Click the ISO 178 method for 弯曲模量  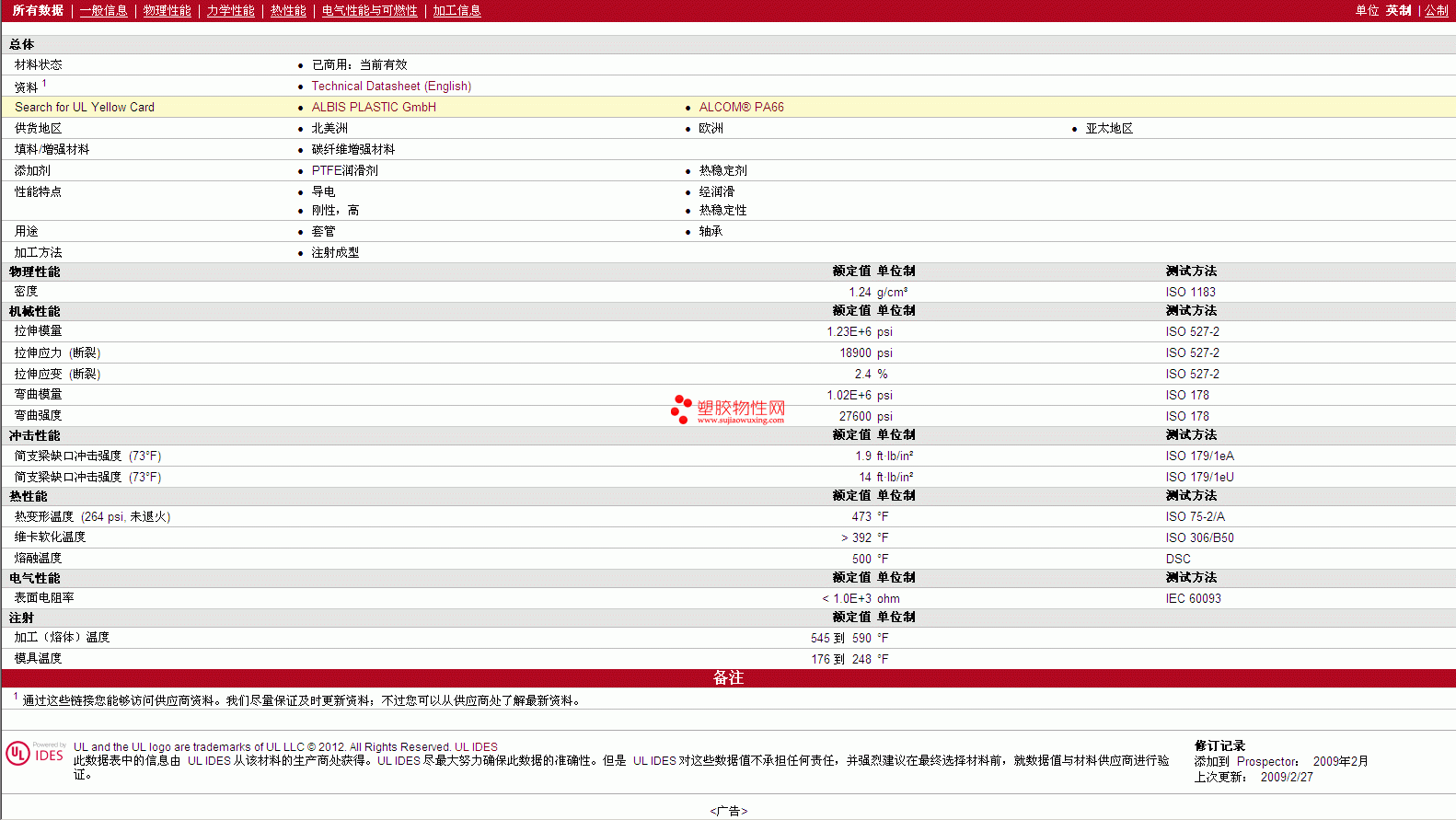(x=1187, y=395)
